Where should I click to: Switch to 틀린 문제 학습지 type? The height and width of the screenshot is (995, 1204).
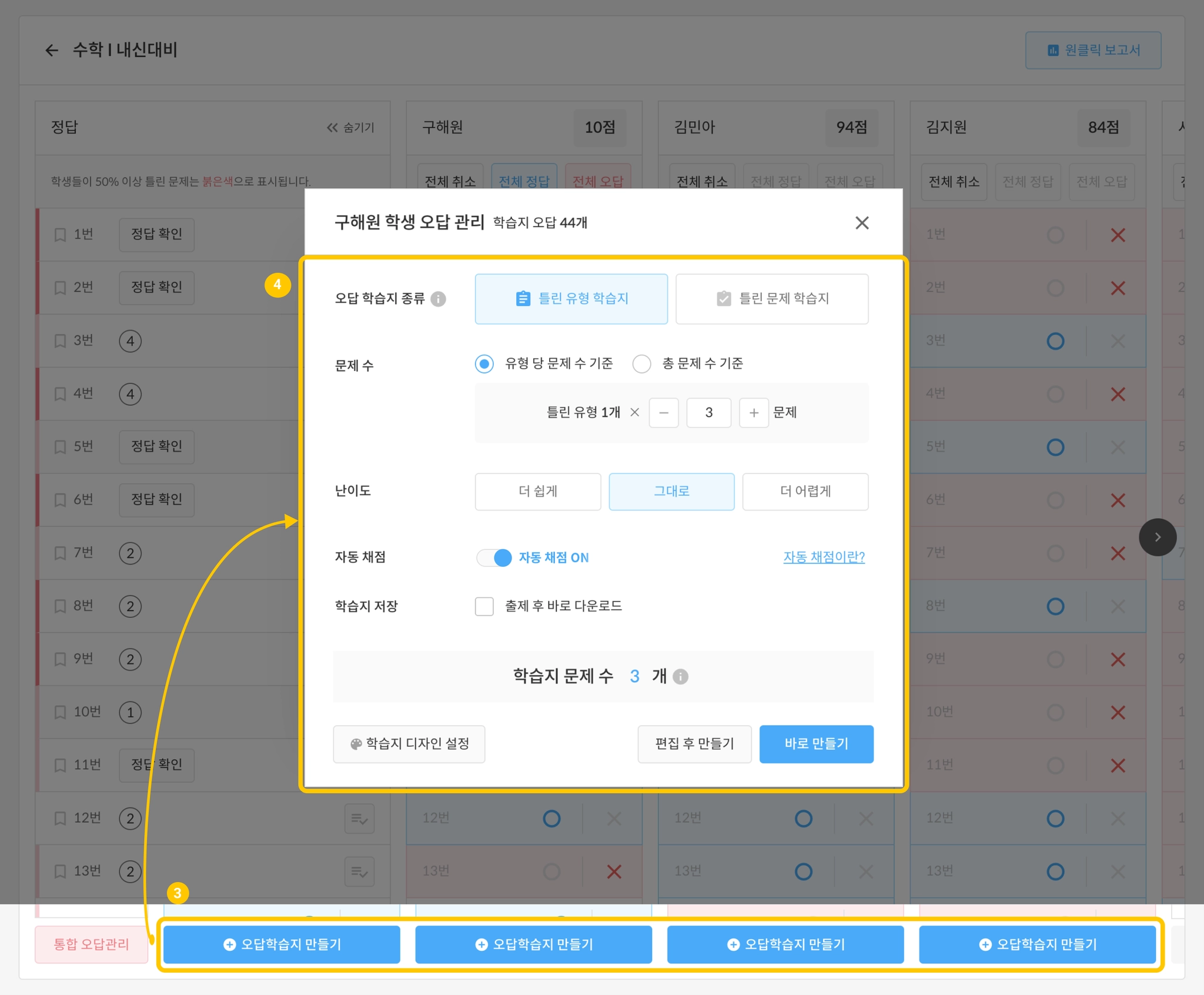[772, 299]
